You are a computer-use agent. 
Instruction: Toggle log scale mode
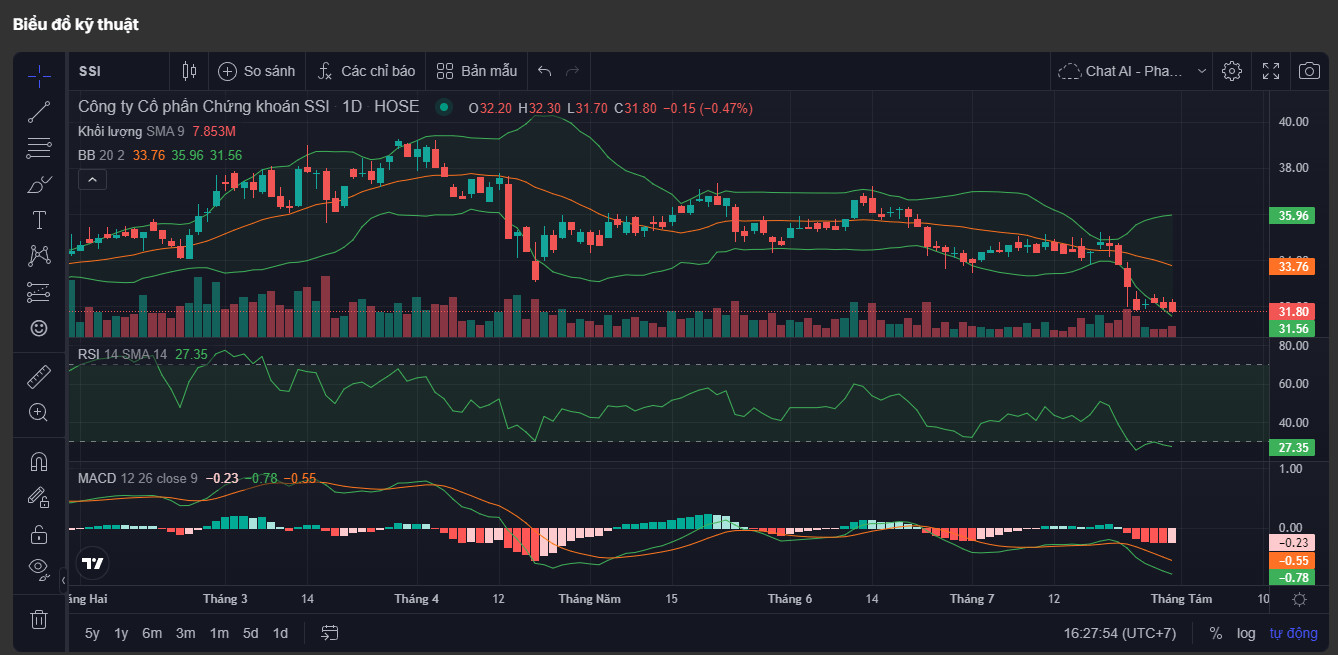(1246, 633)
